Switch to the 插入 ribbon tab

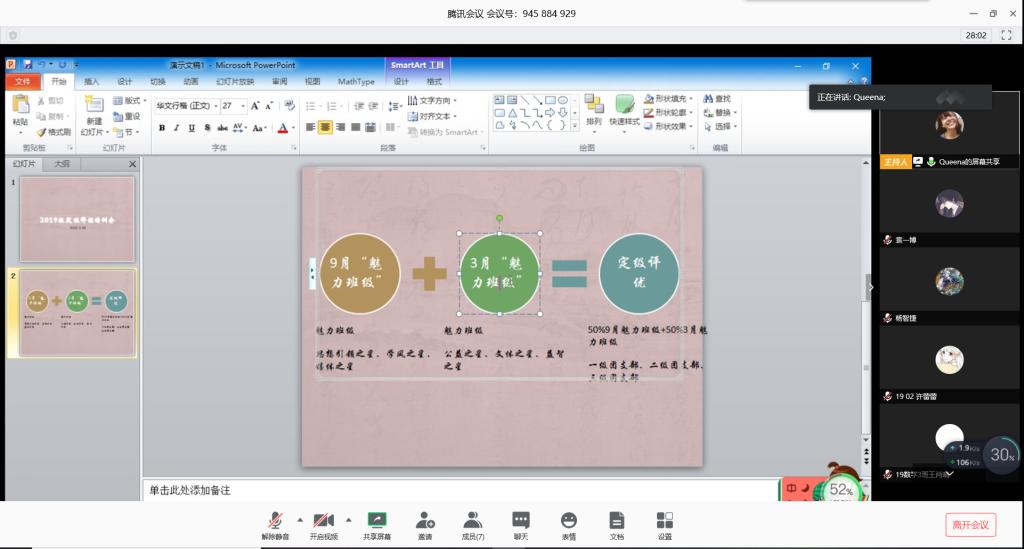coord(91,82)
